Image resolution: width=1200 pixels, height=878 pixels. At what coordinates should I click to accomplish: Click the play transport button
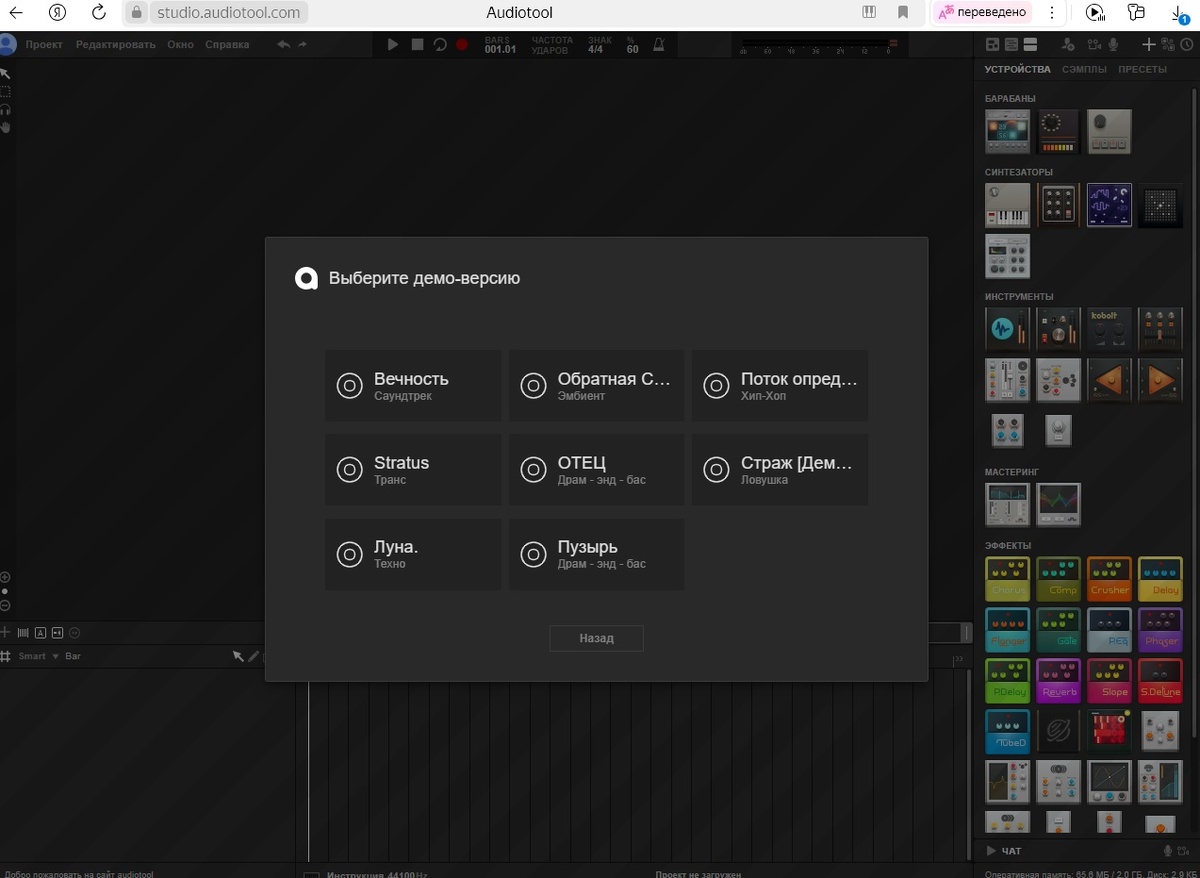tap(393, 45)
